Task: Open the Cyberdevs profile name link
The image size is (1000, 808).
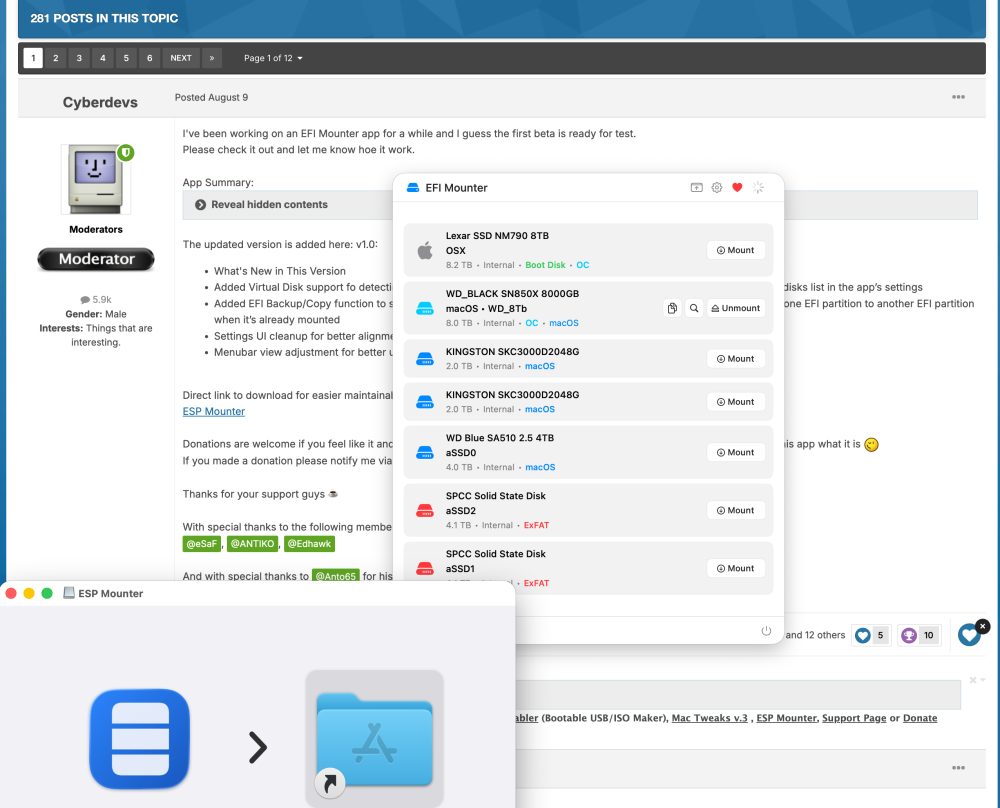Action: point(100,103)
